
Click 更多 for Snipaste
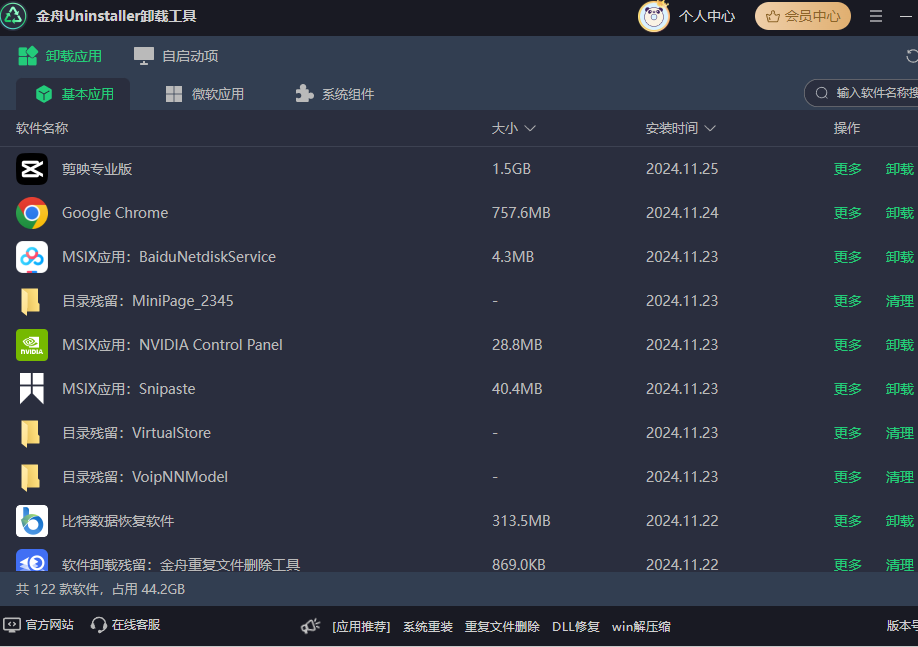click(x=847, y=389)
